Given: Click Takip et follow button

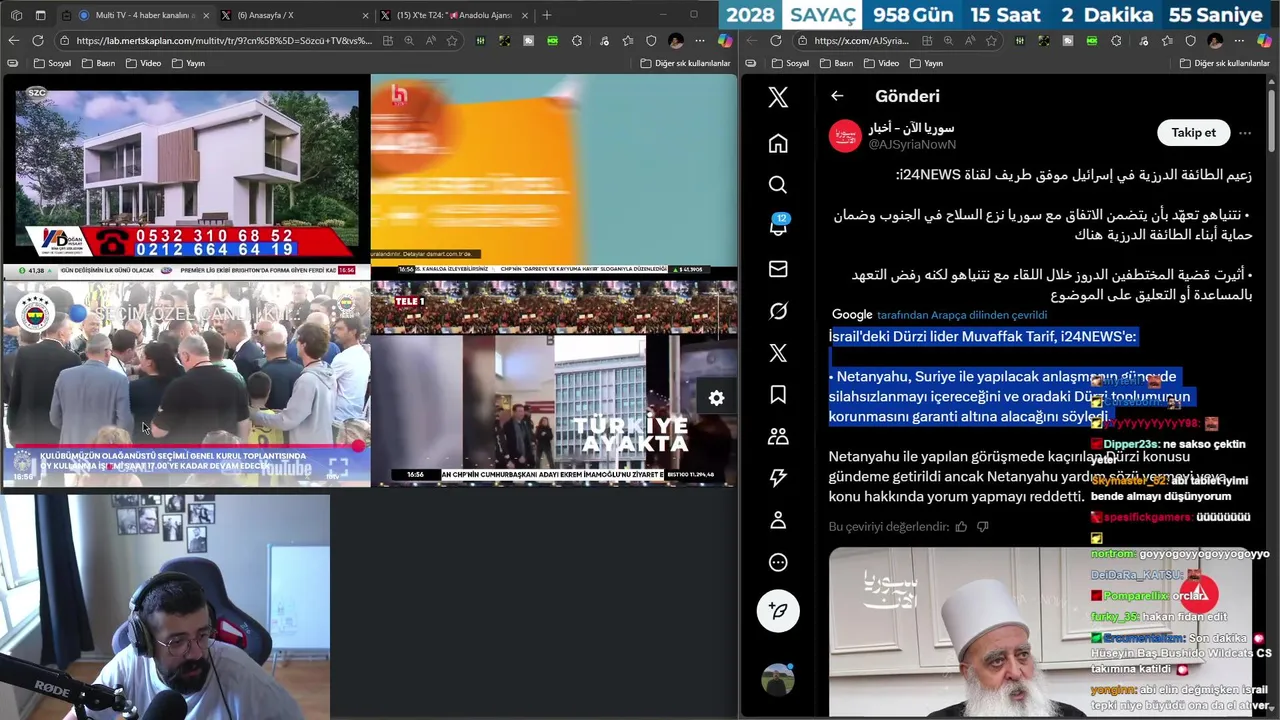Looking at the screenshot, I should click(x=1193, y=132).
